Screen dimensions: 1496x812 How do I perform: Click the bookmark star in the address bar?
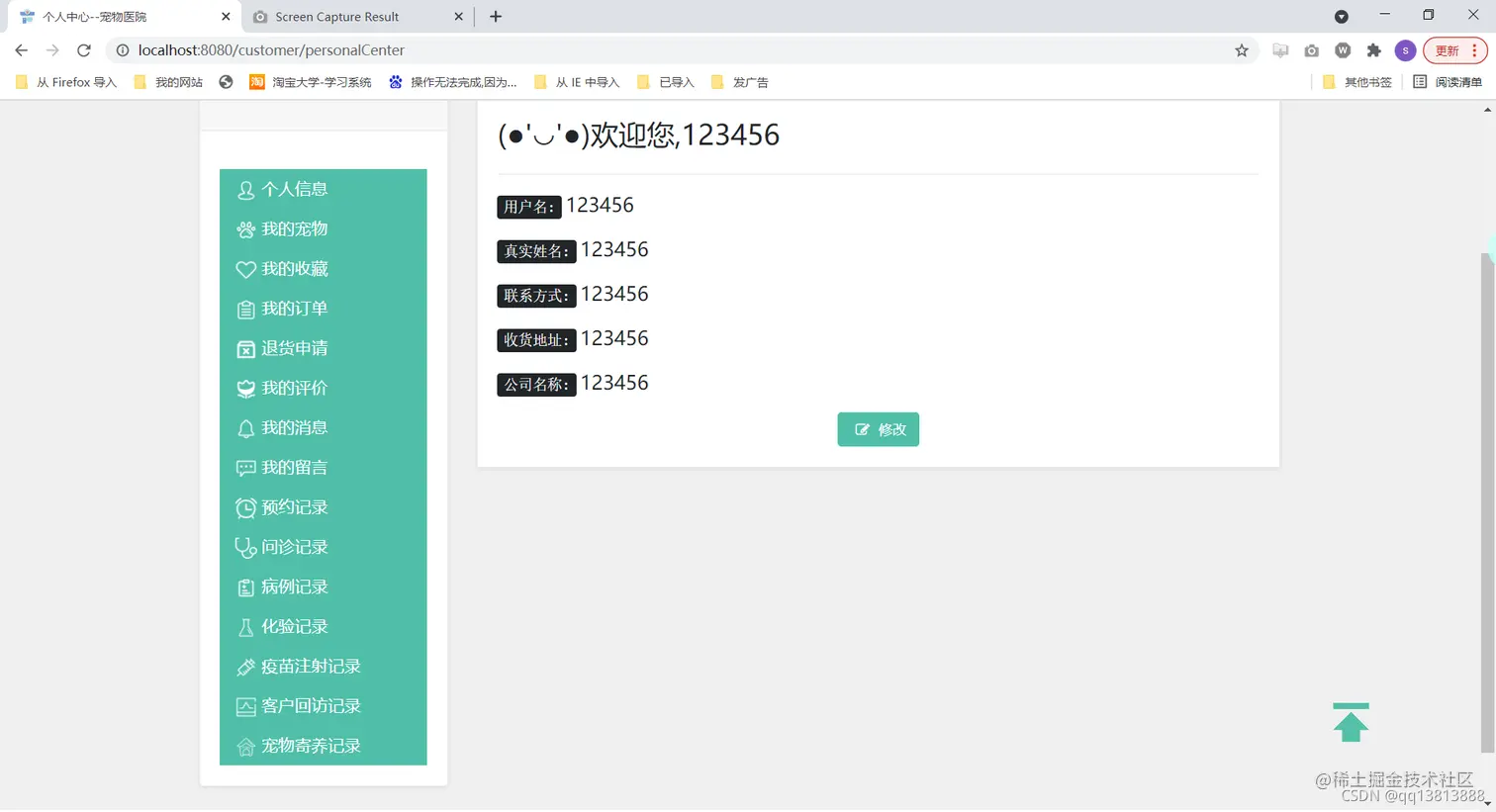(1242, 50)
